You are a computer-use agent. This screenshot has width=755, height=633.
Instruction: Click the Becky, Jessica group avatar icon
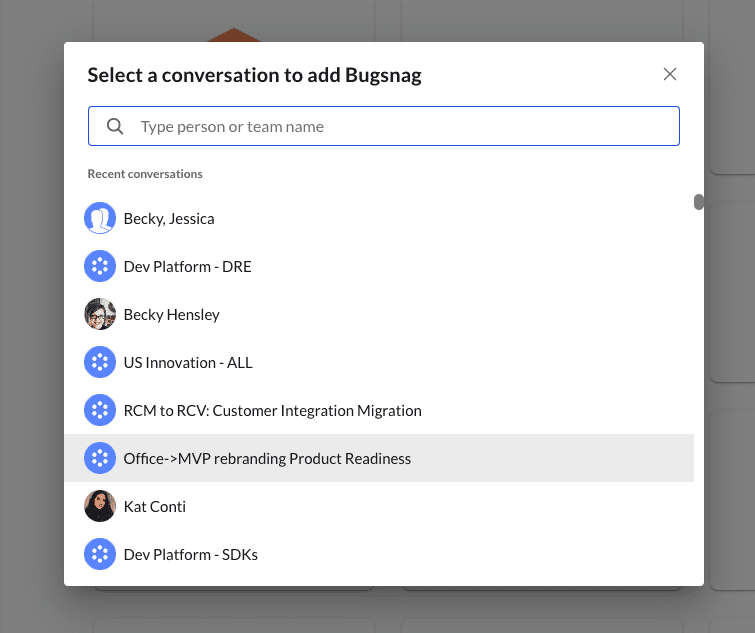click(x=100, y=218)
